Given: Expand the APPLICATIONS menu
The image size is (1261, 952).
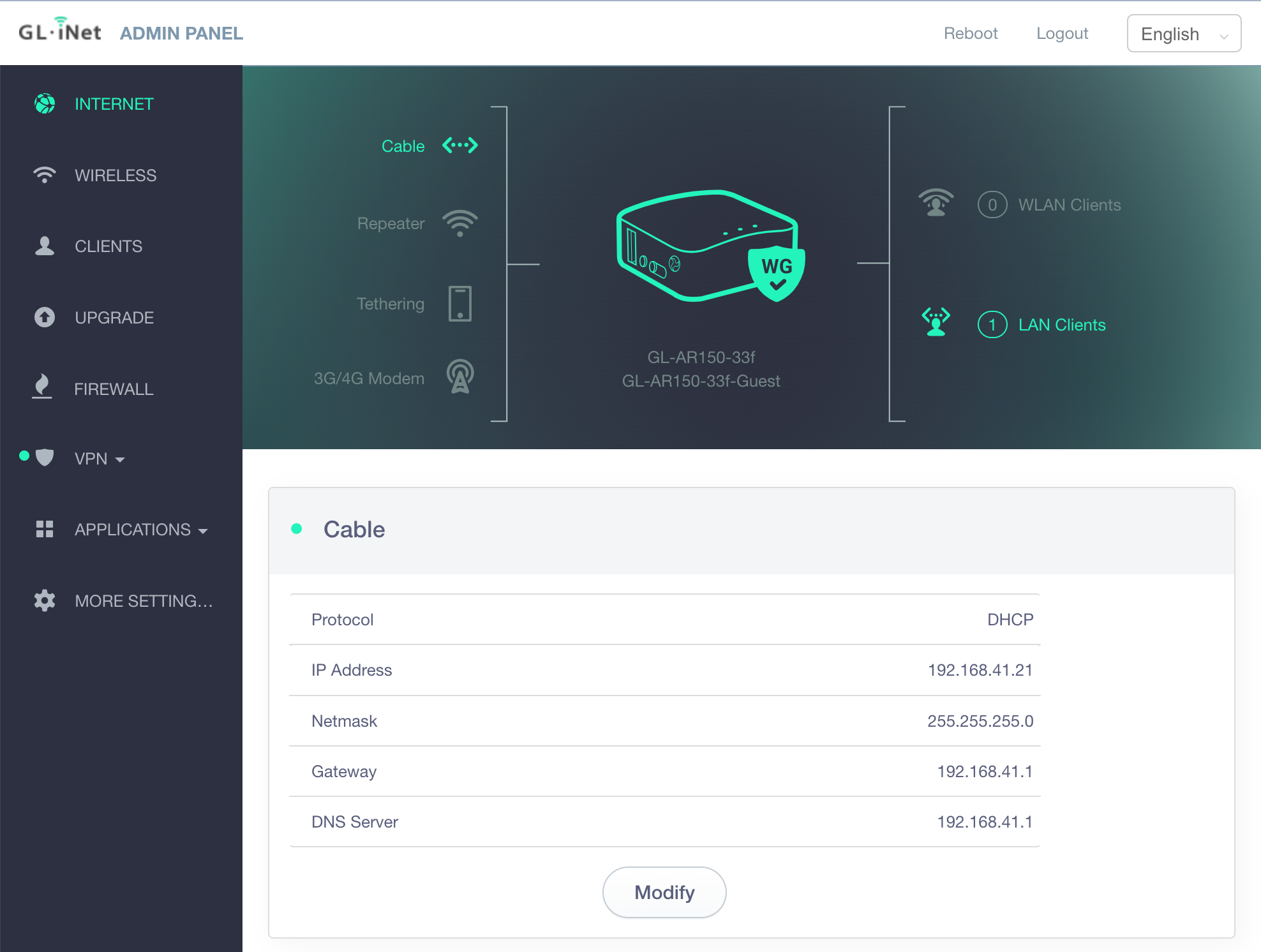Looking at the screenshot, I should [140, 530].
